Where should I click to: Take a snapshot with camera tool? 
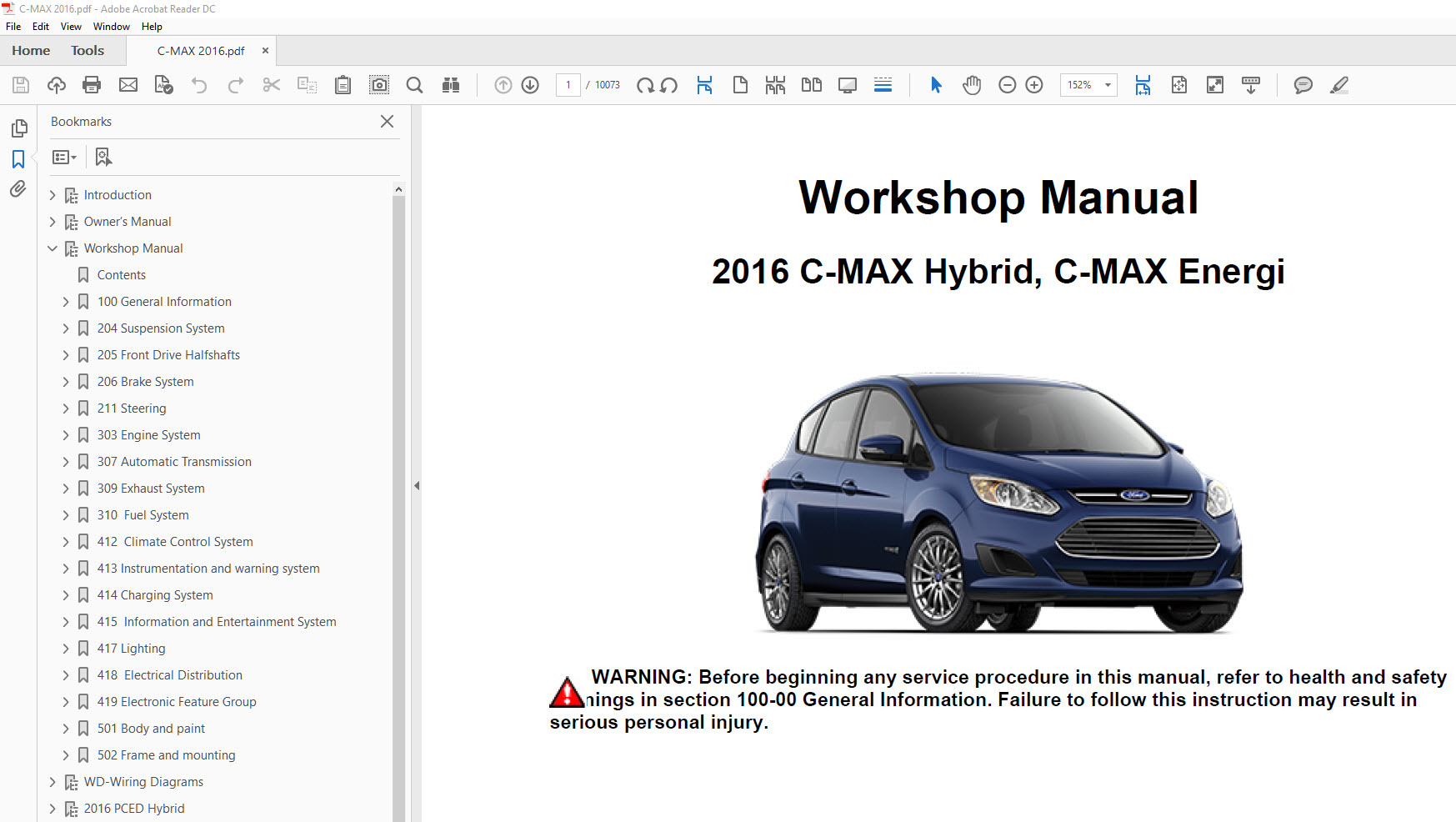coord(379,85)
